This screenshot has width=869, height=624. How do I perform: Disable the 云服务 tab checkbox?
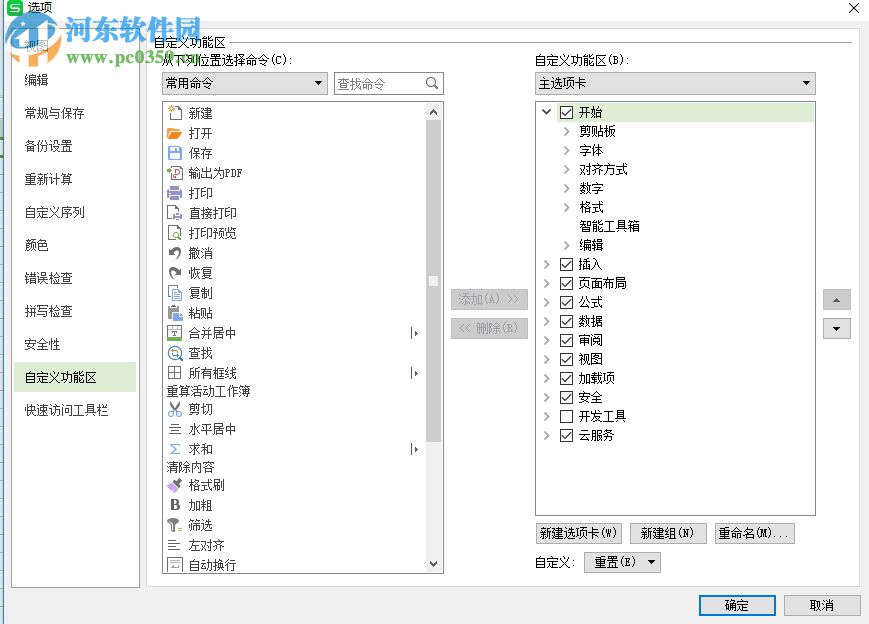click(x=567, y=435)
